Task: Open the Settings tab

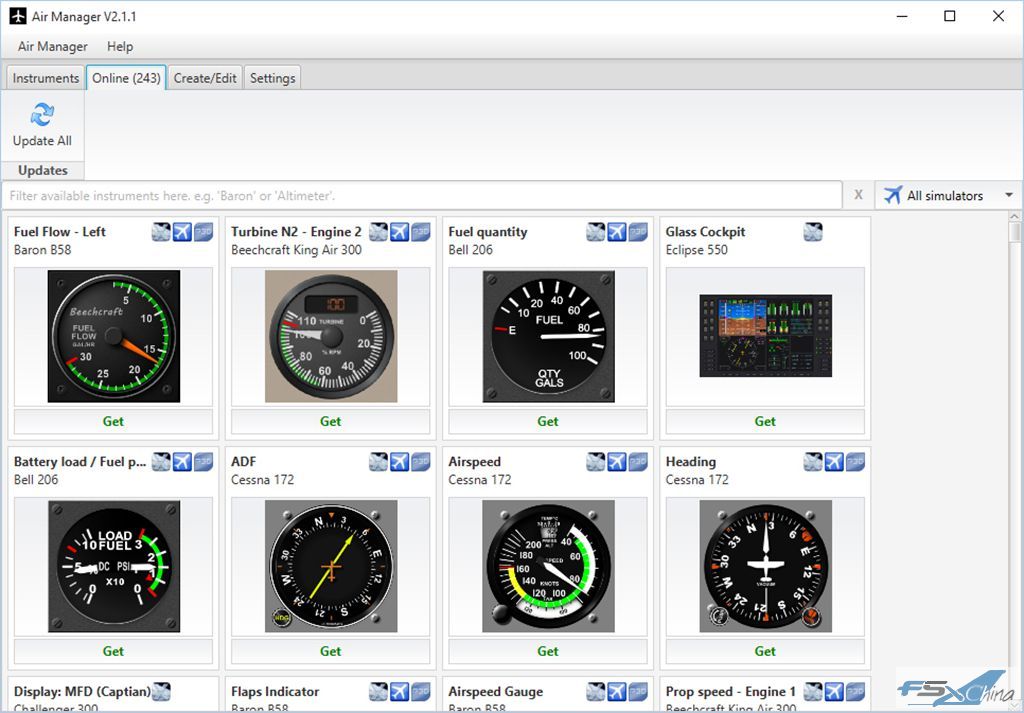Action: (x=272, y=78)
